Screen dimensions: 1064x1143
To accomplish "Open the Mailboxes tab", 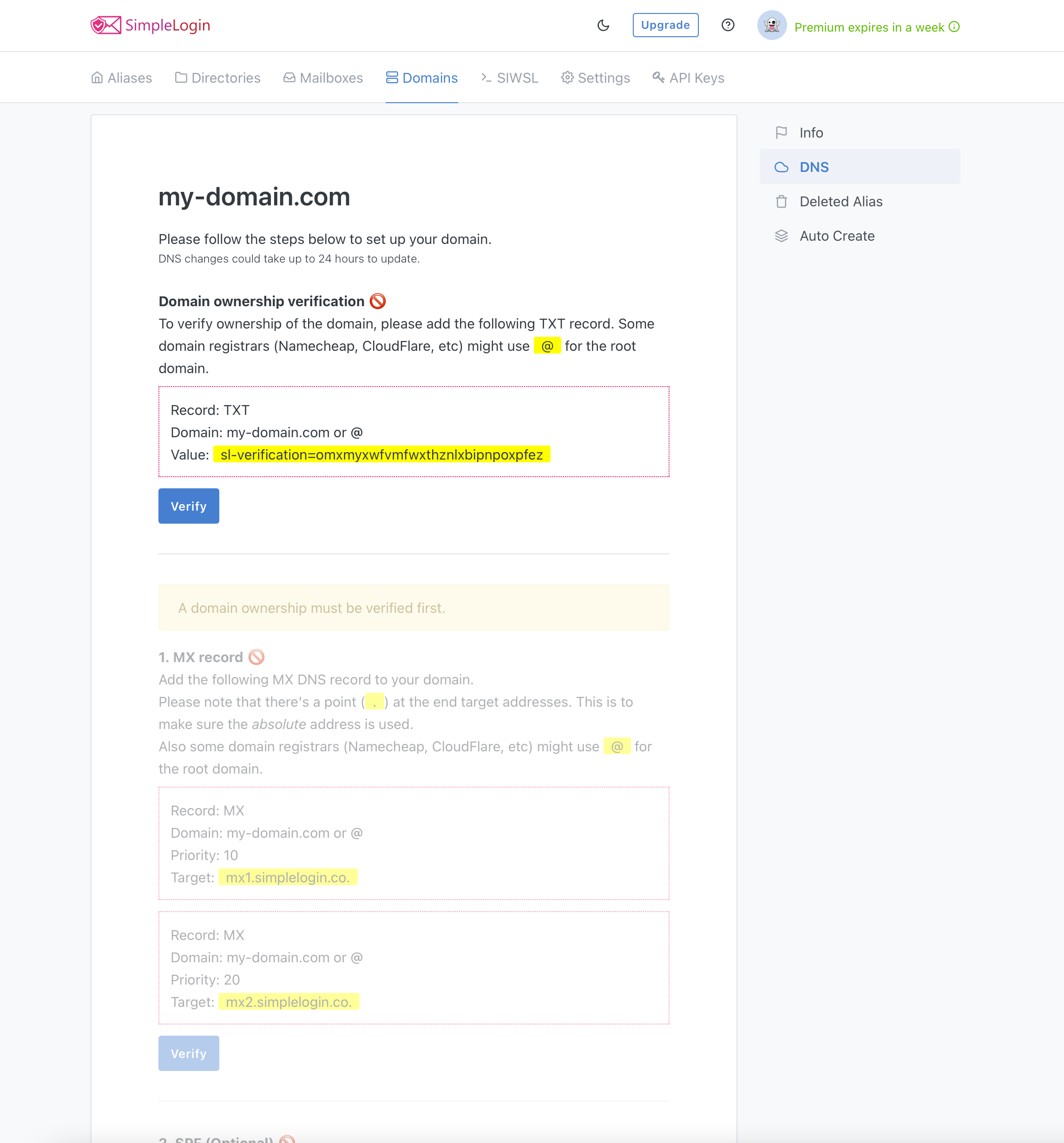I will tap(323, 78).
